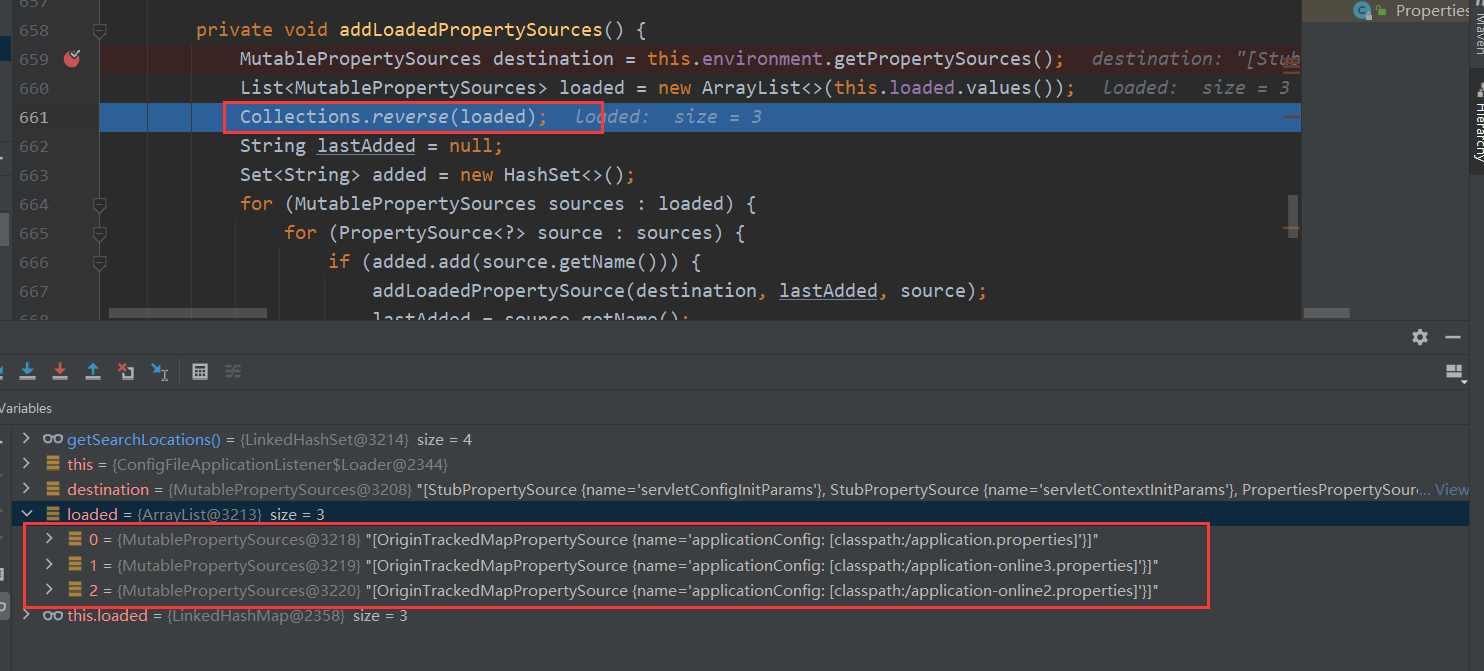Hide the debug panel with minimize dash

[1453, 337]
